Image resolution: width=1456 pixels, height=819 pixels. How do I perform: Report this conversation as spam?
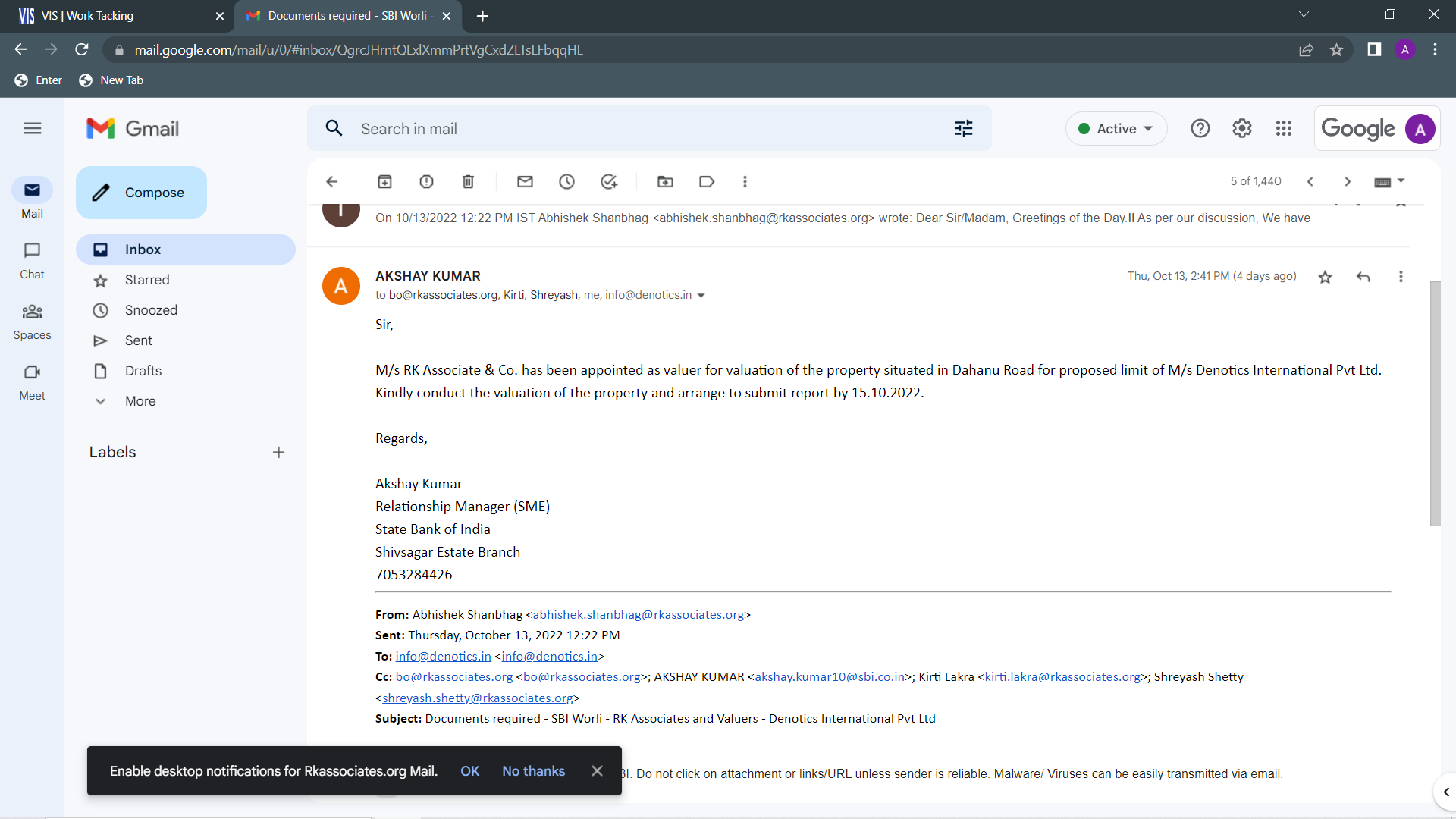pos(426,181)
